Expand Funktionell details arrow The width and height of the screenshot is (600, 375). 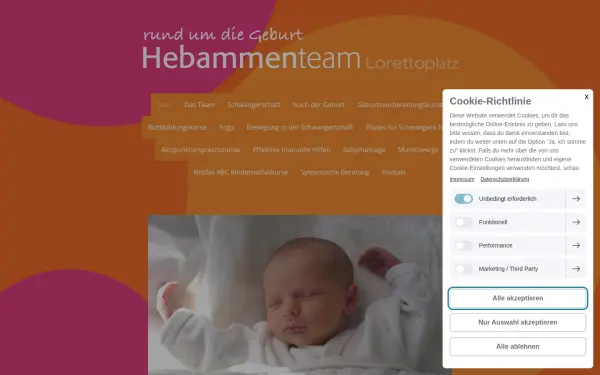click(x=576, y=222)
